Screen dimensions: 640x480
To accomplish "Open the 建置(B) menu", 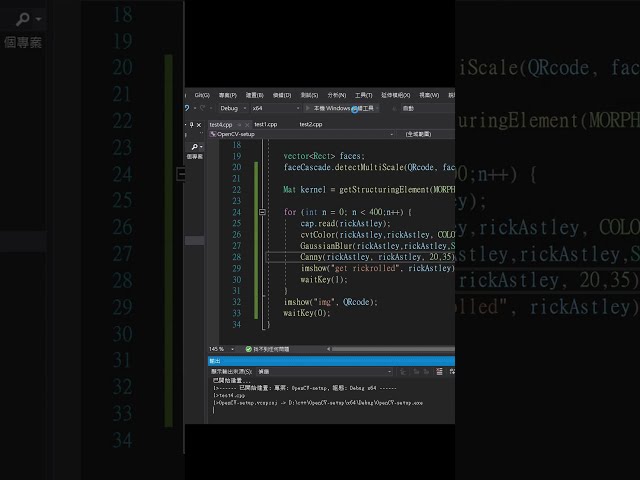I will coord(255,95).
